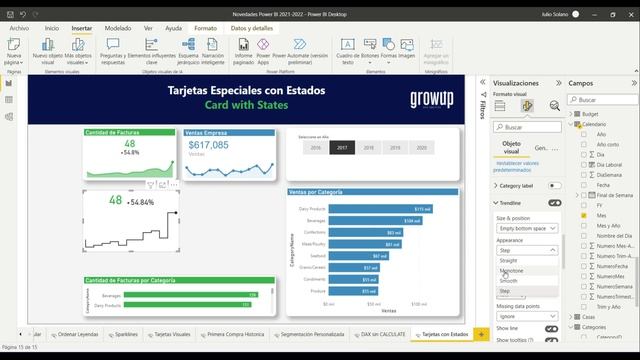The width and height of the screenshot is (640, 360).
Task: Check the Fecha field checkbox
Action: (584, 185)
